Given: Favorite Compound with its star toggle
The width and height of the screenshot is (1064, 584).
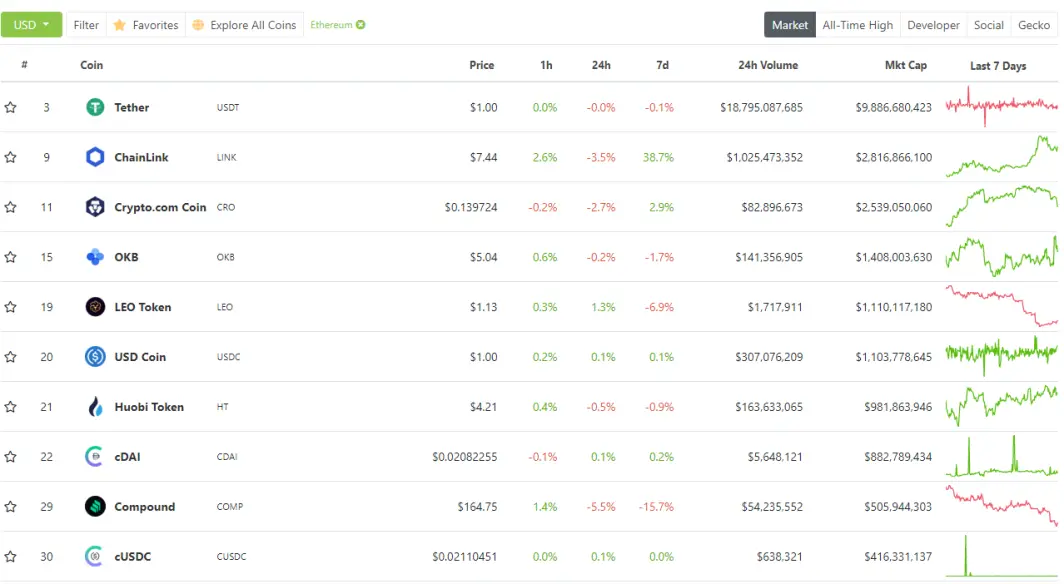Looking at the screenshot, I should pyautogui.click(x=10, y=507).
